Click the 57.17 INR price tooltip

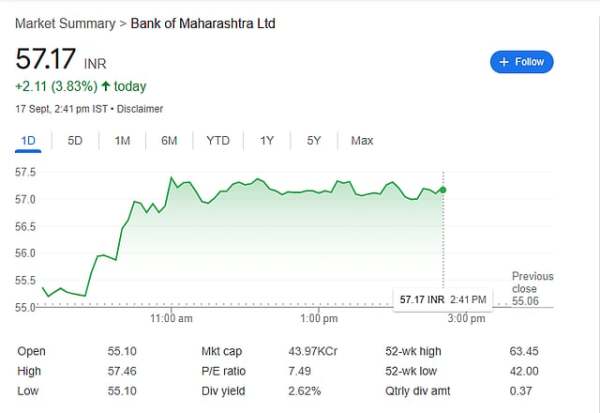(x=442, y=299)
